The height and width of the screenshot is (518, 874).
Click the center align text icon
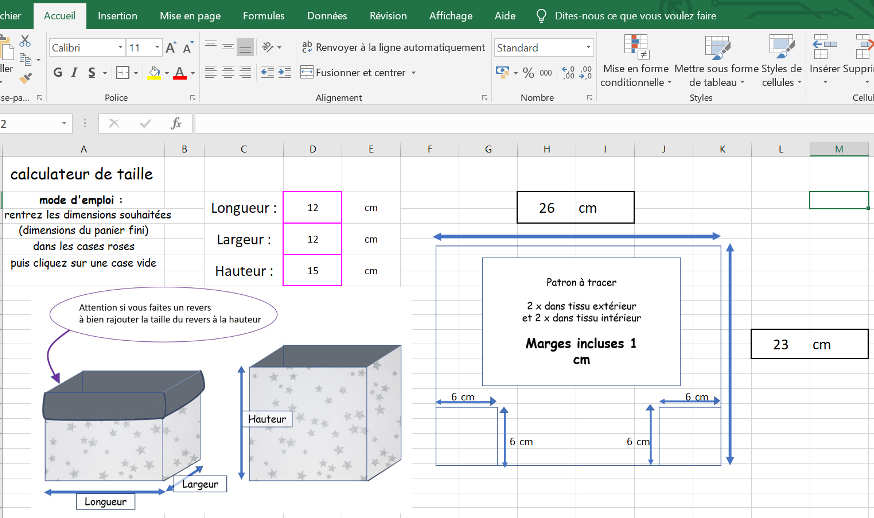tap(228, 73)
